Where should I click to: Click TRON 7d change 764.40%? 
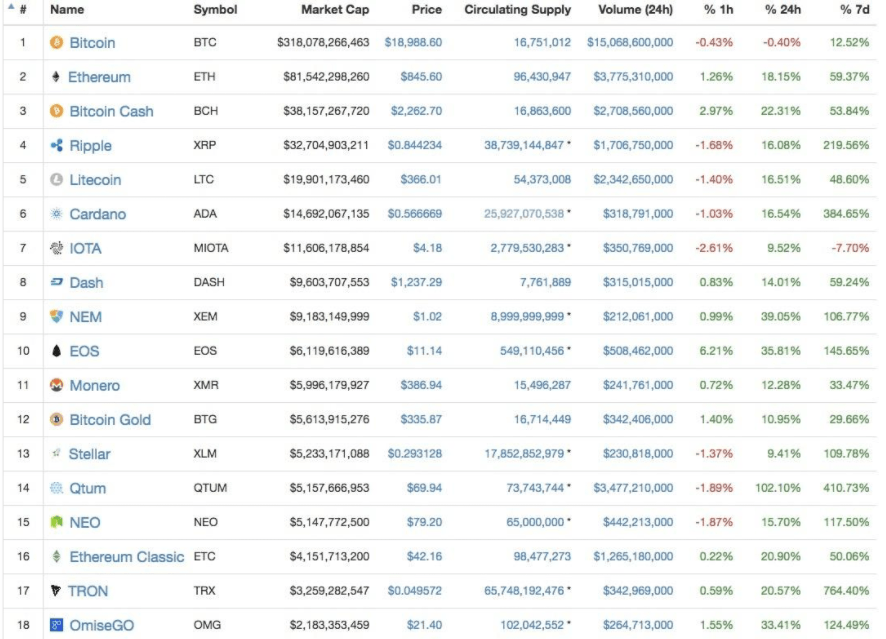click(846, 590)
